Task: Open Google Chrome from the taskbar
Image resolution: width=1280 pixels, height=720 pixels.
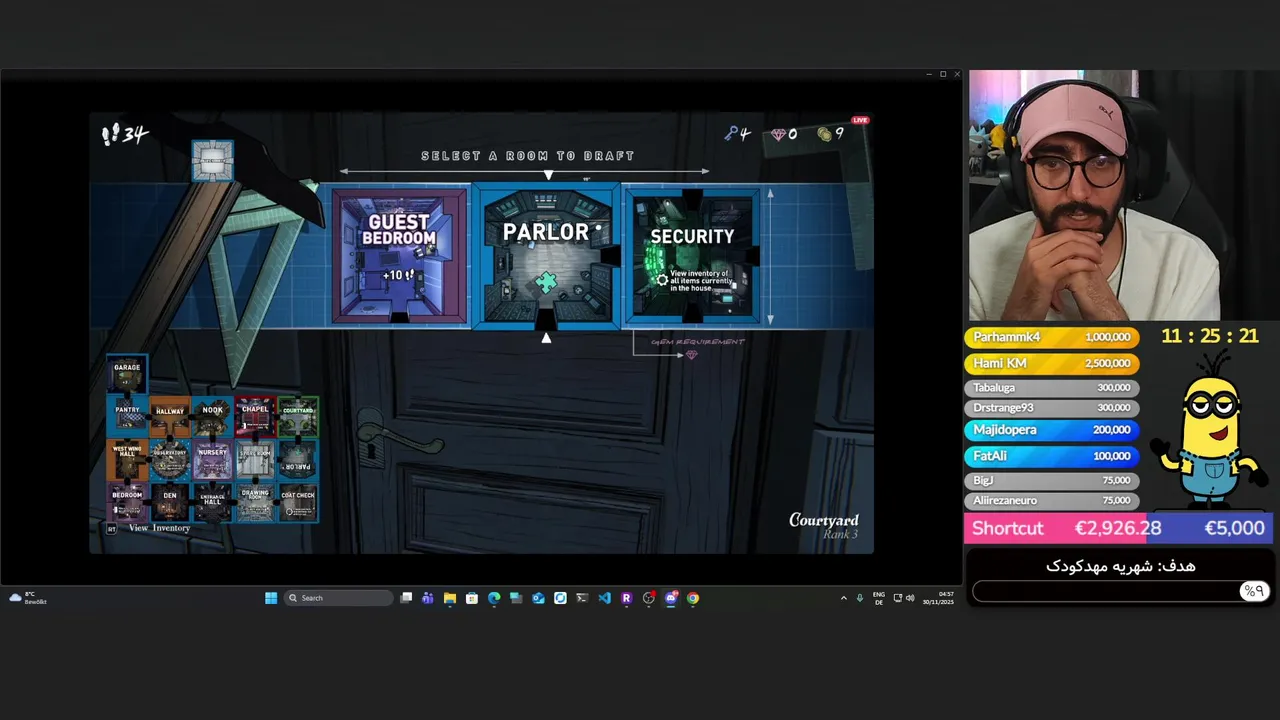Action: click(693, 598)
